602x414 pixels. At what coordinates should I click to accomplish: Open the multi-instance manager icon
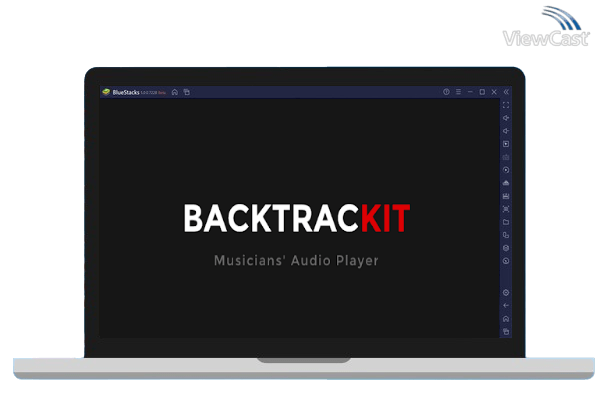(x=506, y=235)
